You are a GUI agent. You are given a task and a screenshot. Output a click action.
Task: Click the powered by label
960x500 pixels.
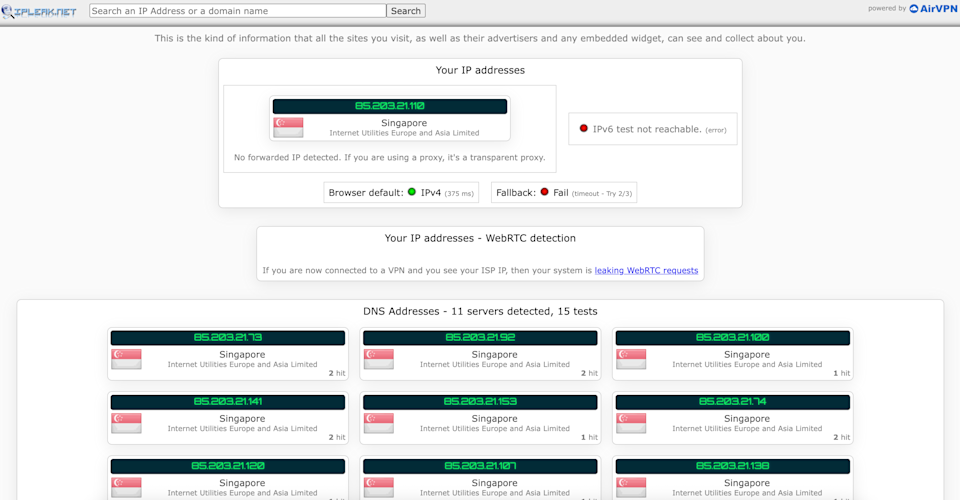887,9
